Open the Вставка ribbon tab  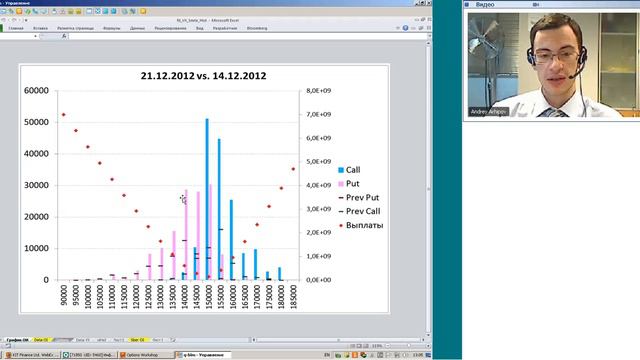(x=40, y=28)
